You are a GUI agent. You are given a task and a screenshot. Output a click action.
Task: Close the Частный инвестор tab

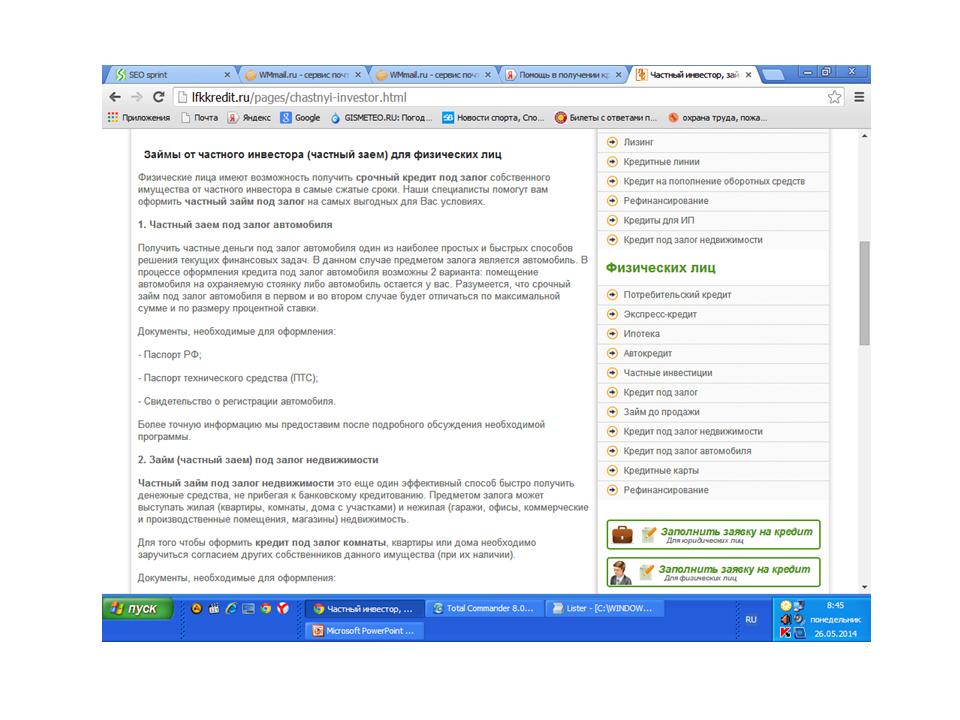[748, 75]
